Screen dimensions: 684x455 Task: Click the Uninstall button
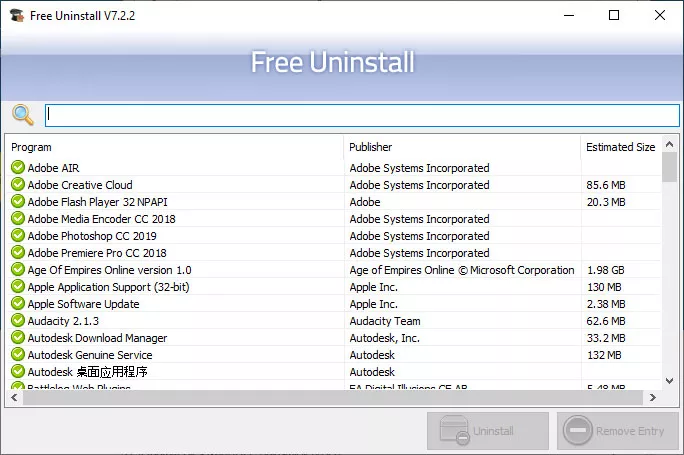pos(488,431)
